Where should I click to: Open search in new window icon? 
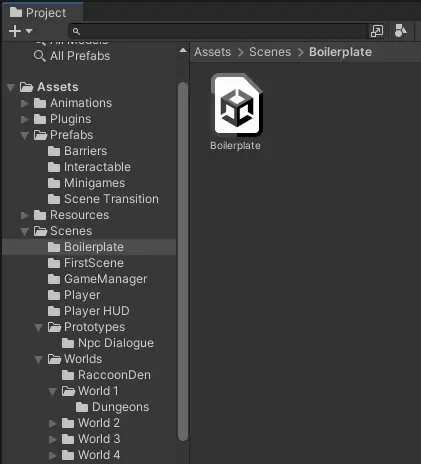click(x=377, y=31)
